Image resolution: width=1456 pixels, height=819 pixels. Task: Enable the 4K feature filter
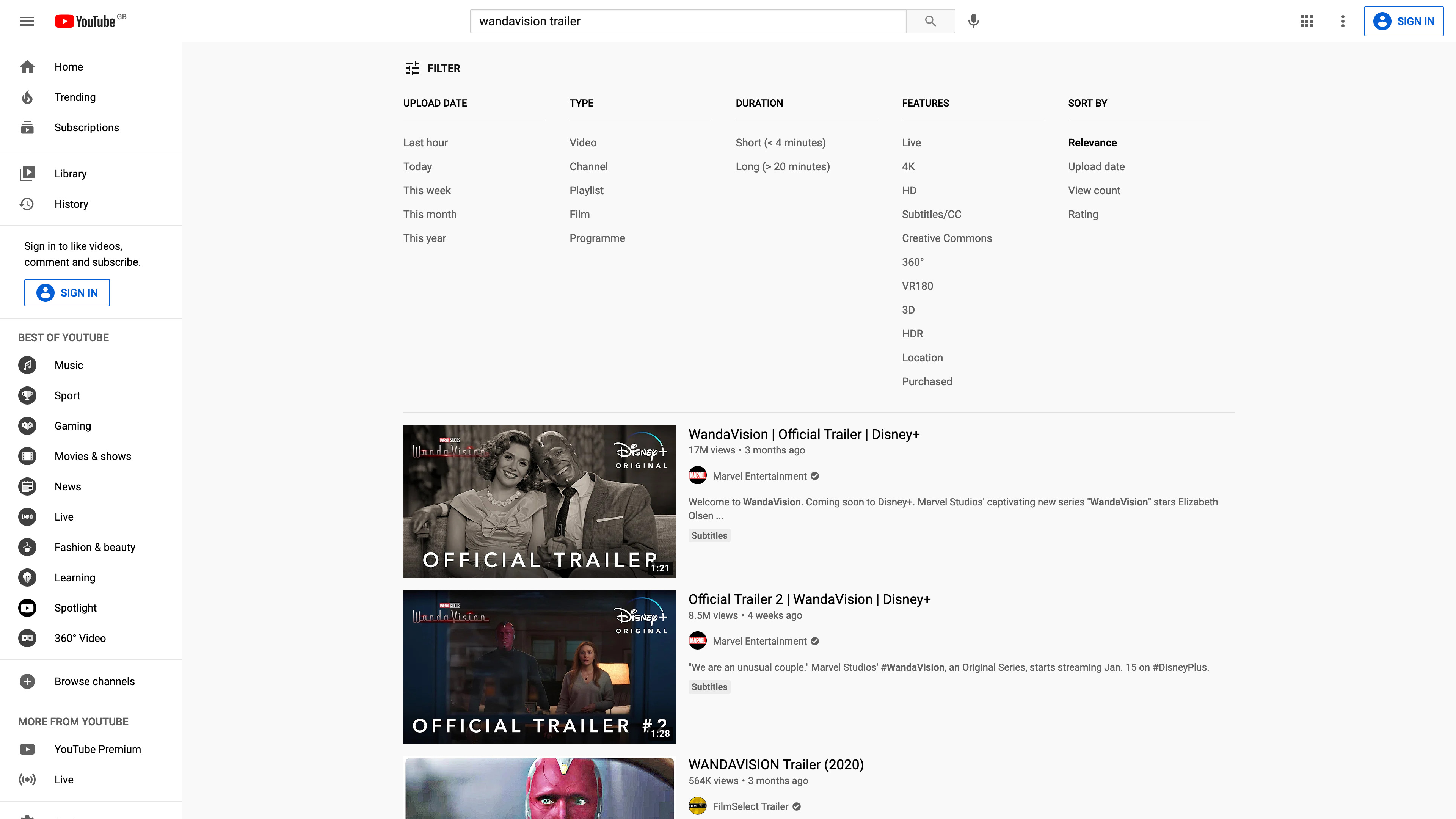click(908, 167)
